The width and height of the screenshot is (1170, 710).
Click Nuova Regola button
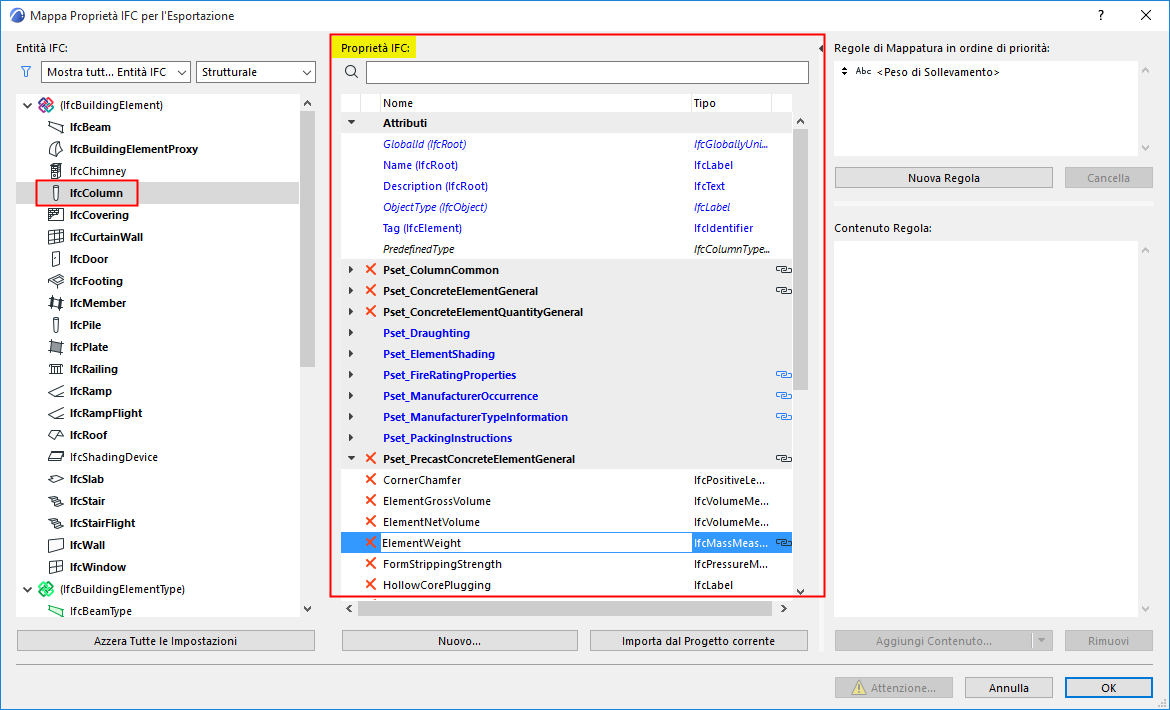click(943, 178)
